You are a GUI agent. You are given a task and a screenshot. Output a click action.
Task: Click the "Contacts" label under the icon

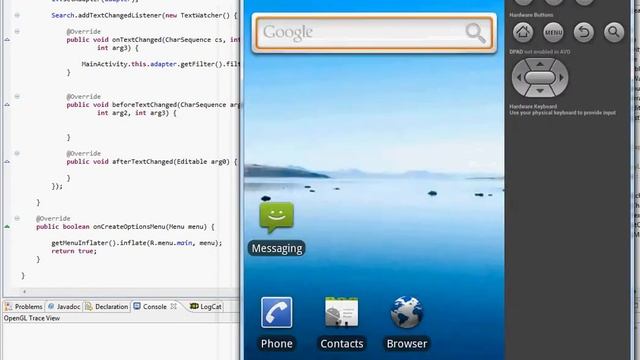coord(342,344)
